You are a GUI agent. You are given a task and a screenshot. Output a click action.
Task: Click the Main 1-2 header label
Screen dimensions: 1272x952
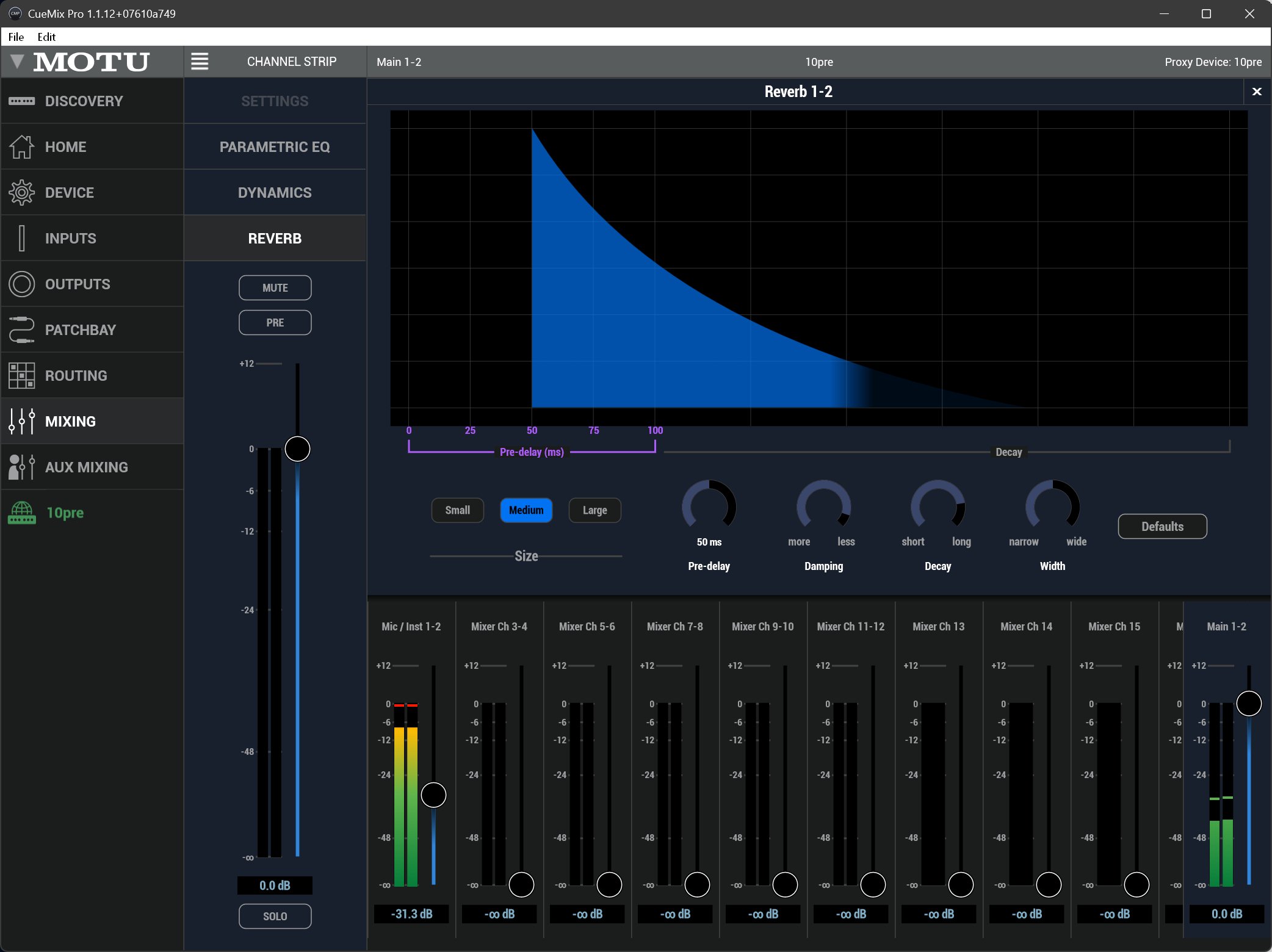pos(399,62)
